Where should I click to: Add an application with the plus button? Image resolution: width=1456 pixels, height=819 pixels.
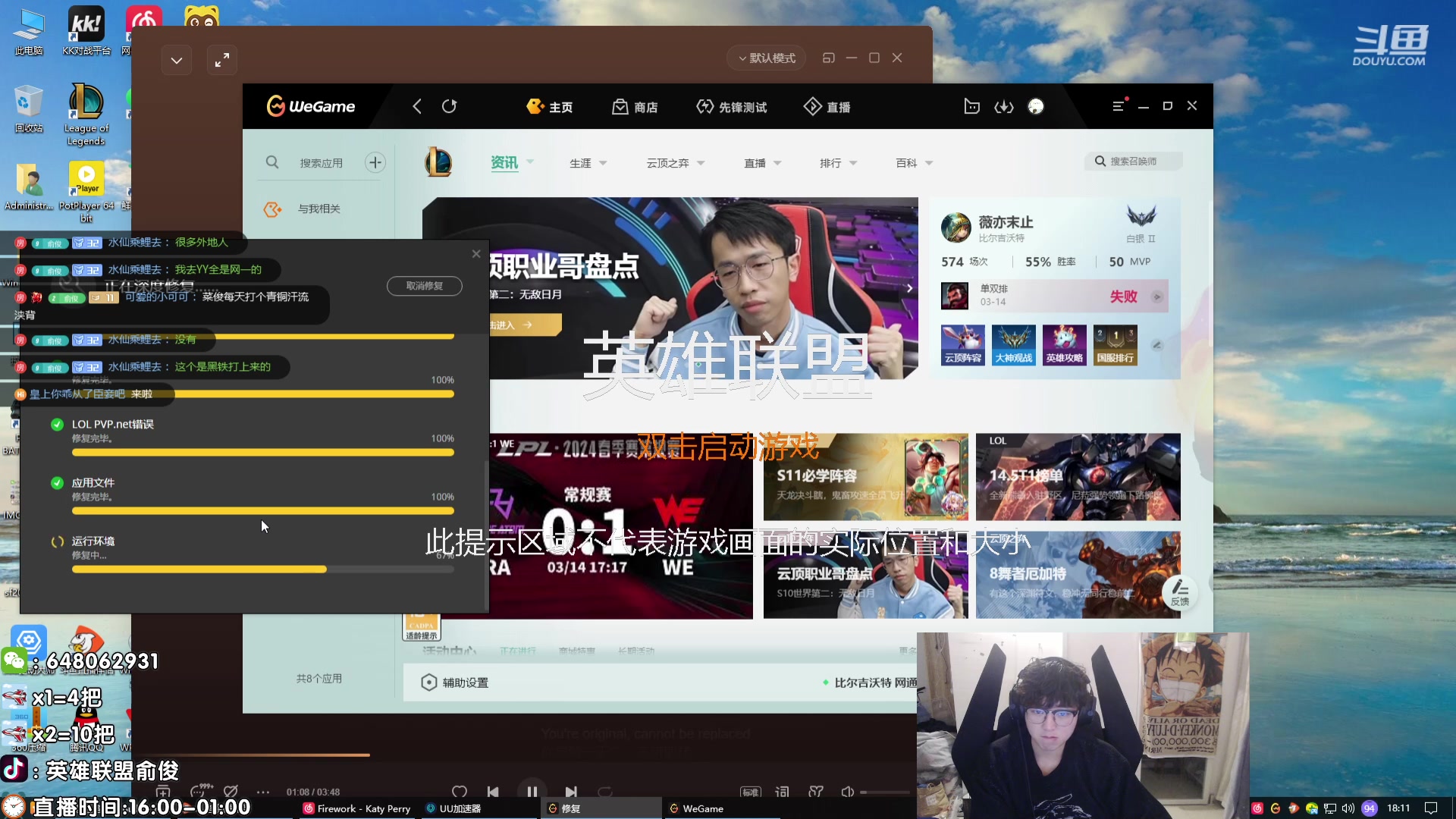(x=375, y=162)
